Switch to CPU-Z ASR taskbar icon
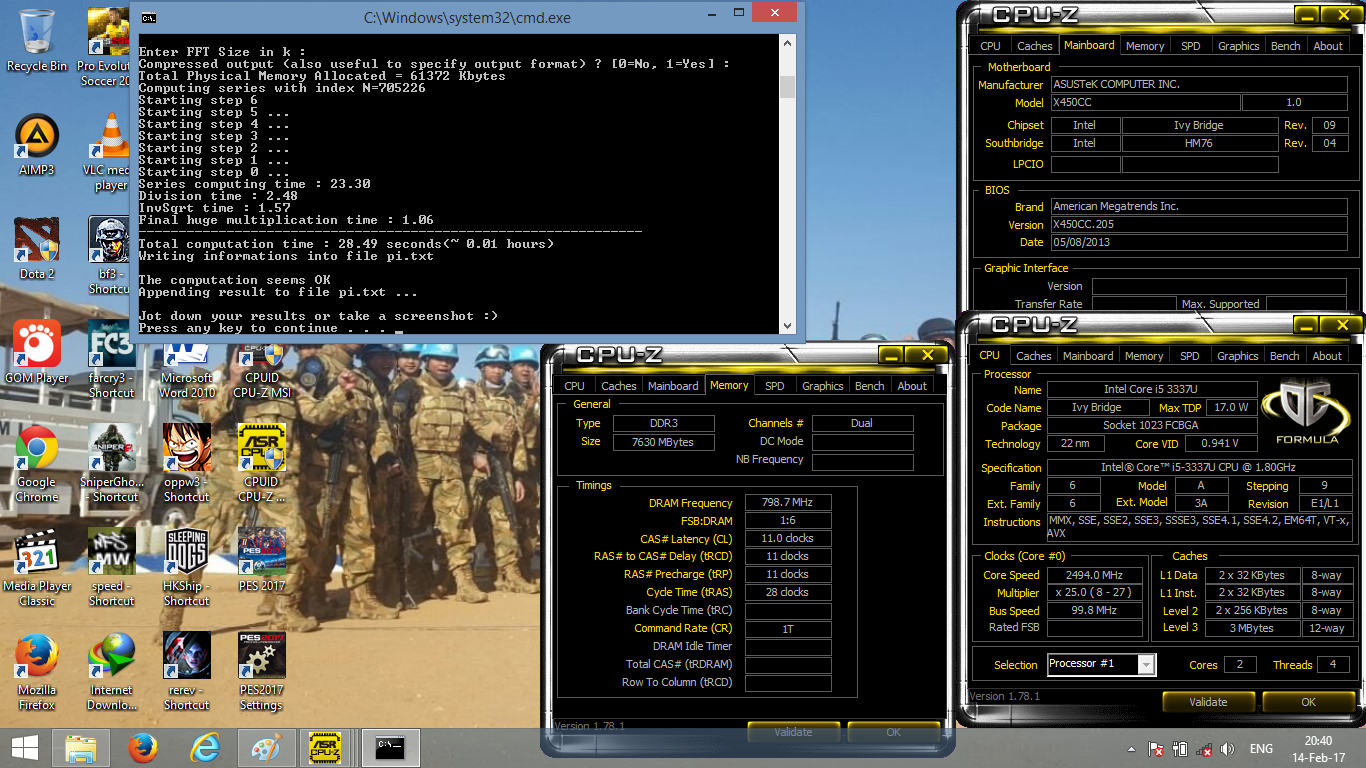Image resolution: width=1366 pixels, height=768 pixels. (x=325, y=747)
